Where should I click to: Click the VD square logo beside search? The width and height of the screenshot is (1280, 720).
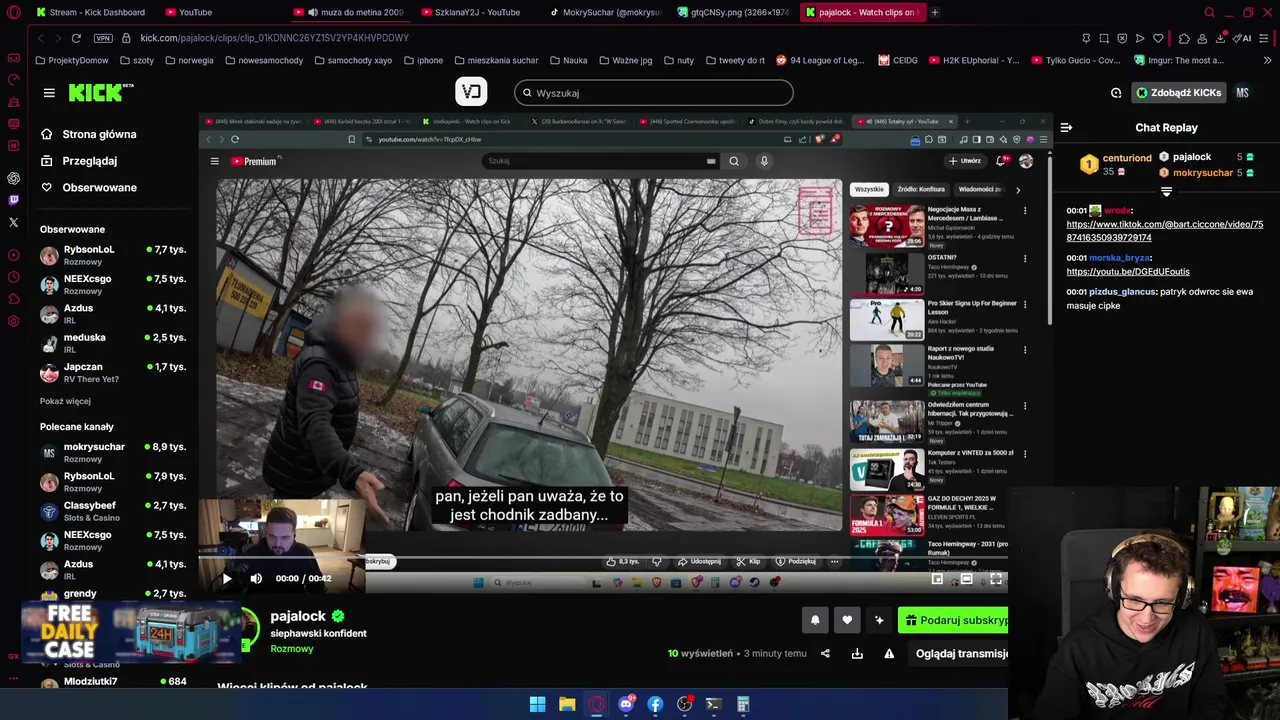pos(471,92)
